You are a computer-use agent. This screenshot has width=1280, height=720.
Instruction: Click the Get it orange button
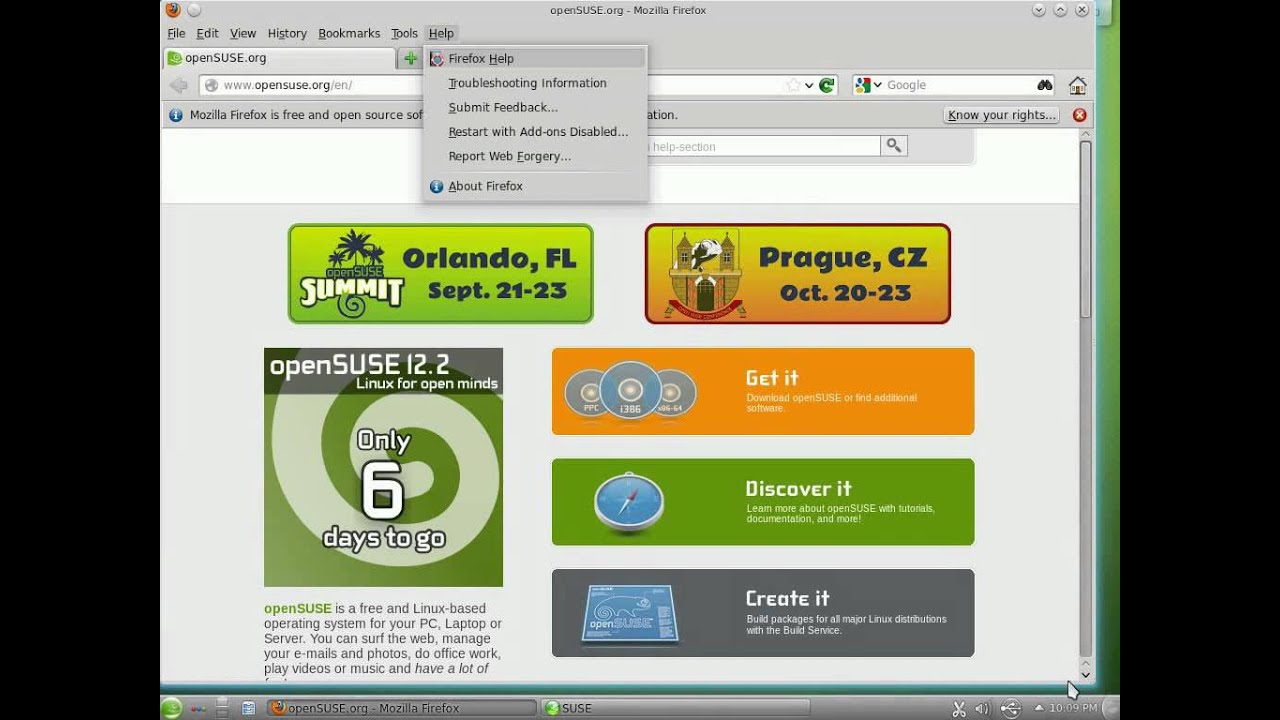pos(763,391)
